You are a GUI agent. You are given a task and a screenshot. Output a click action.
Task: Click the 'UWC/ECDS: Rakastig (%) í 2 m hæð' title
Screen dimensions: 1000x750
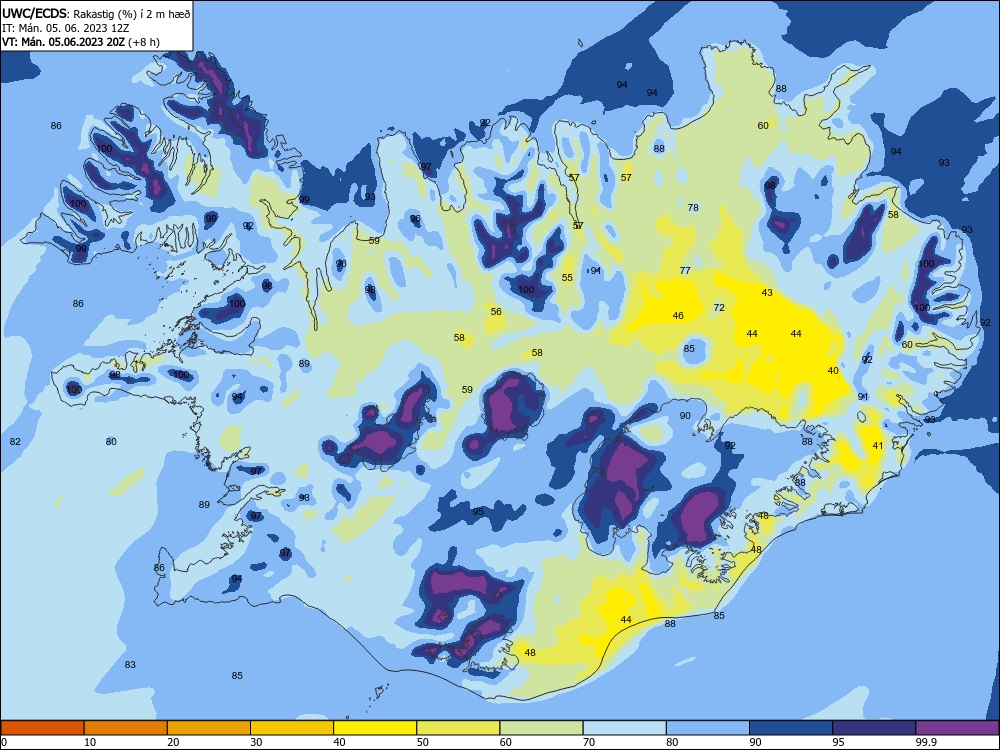tap(96, 13)
